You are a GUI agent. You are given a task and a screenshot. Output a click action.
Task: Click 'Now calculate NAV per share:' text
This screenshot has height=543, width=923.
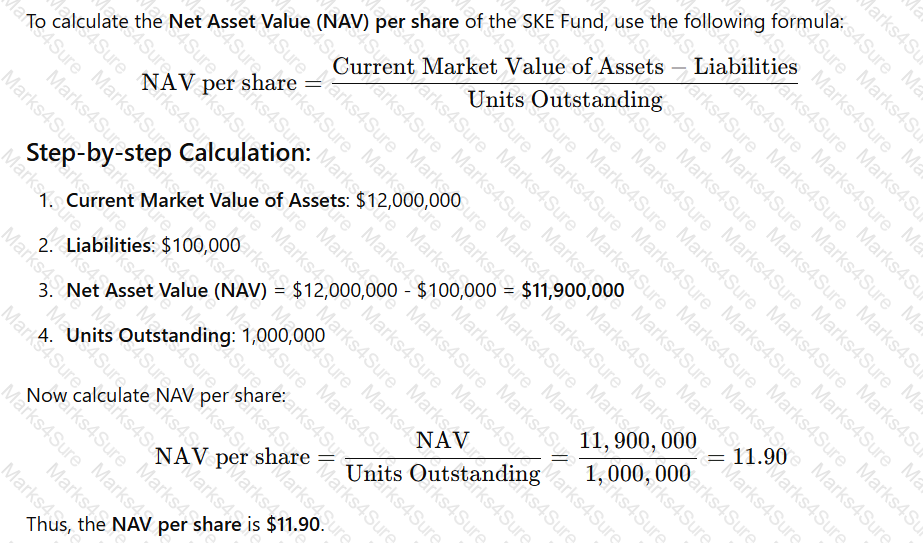point(156,395)
